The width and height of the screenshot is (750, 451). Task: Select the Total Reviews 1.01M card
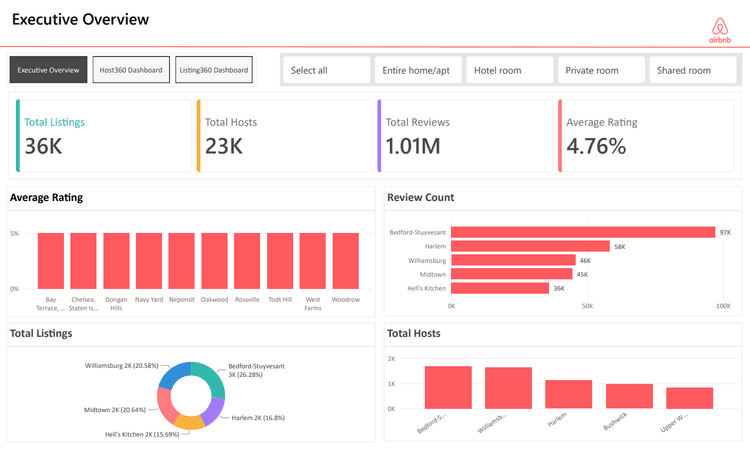[x=465, y=136]
